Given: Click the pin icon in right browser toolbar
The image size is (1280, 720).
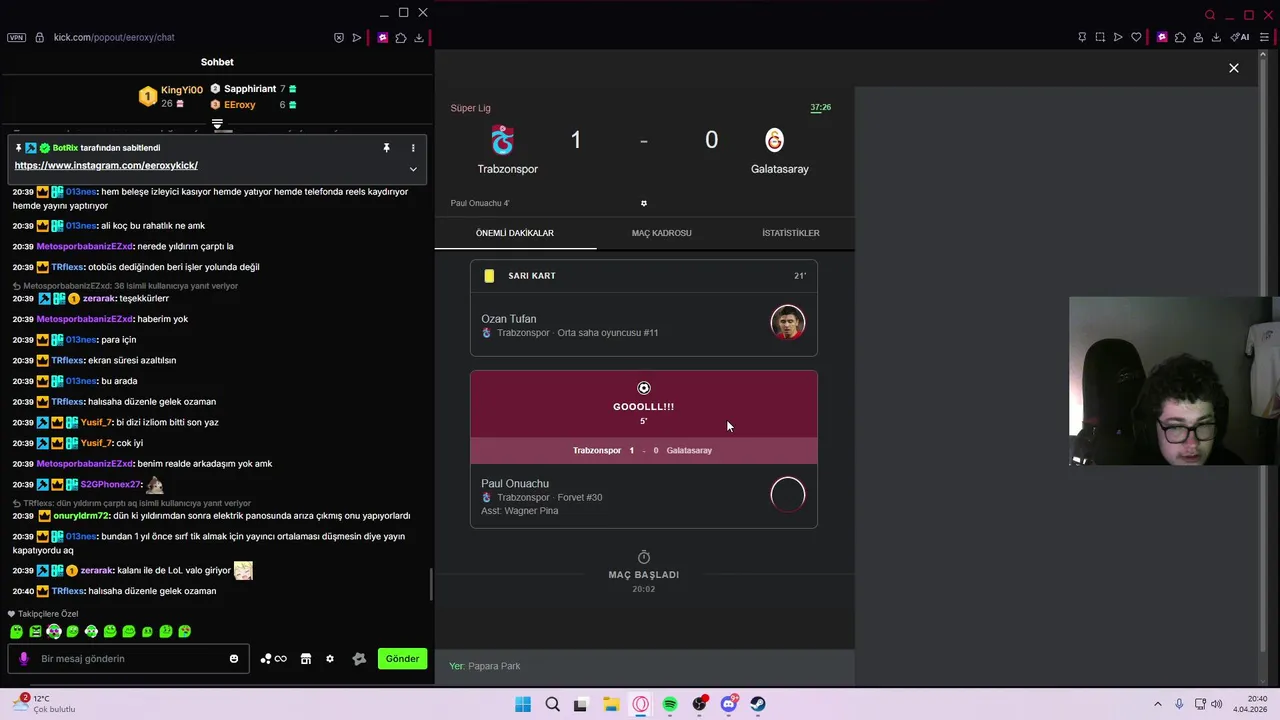Looking at the screenshot, I should tap(1082, 38).
